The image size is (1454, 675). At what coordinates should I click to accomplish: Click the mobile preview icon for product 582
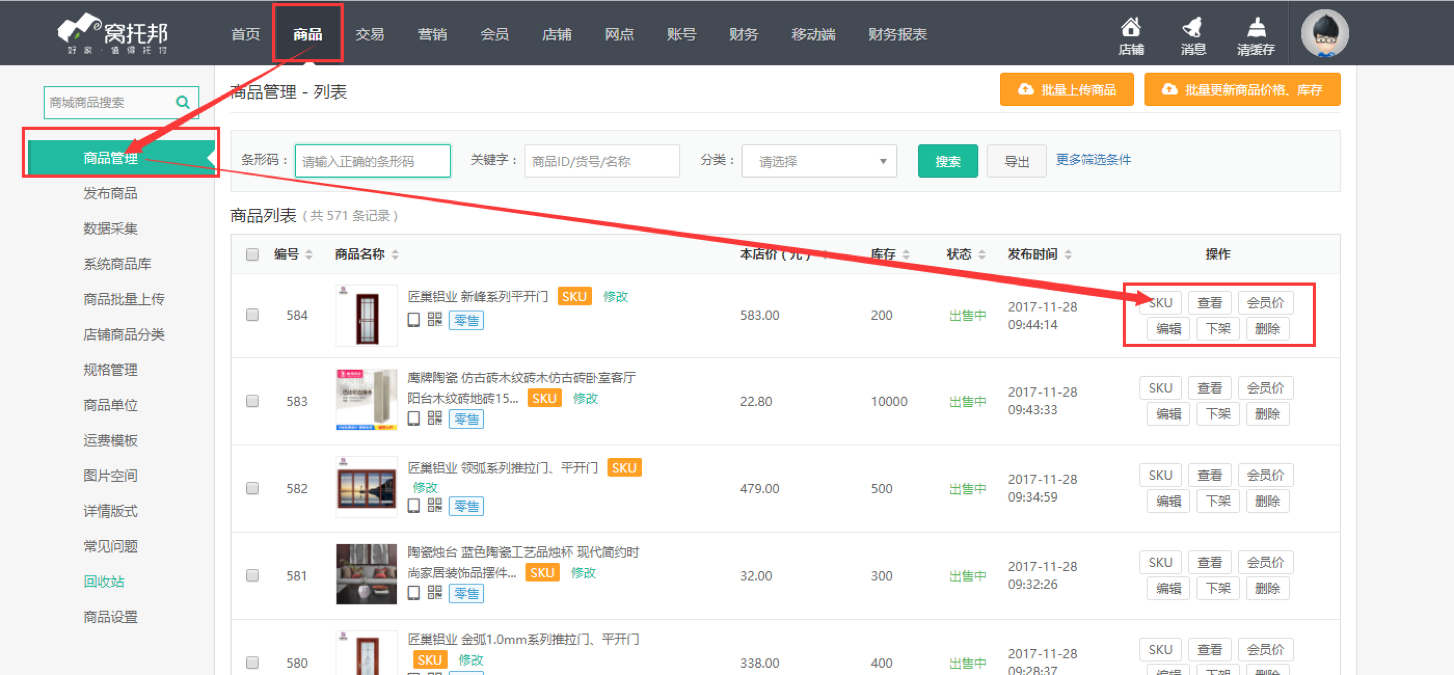[414, 506]
